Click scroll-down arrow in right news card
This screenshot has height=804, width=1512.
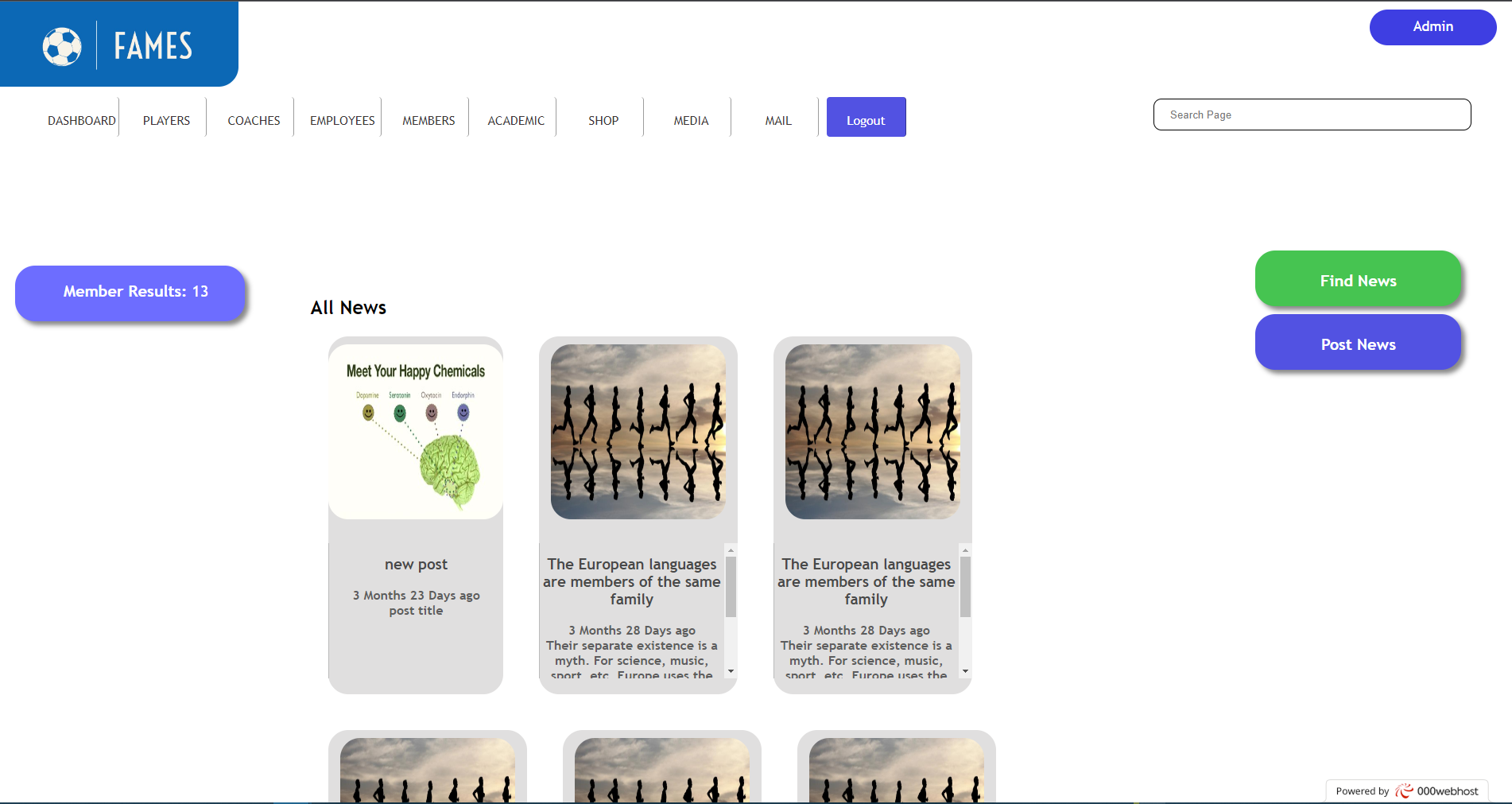965,671
